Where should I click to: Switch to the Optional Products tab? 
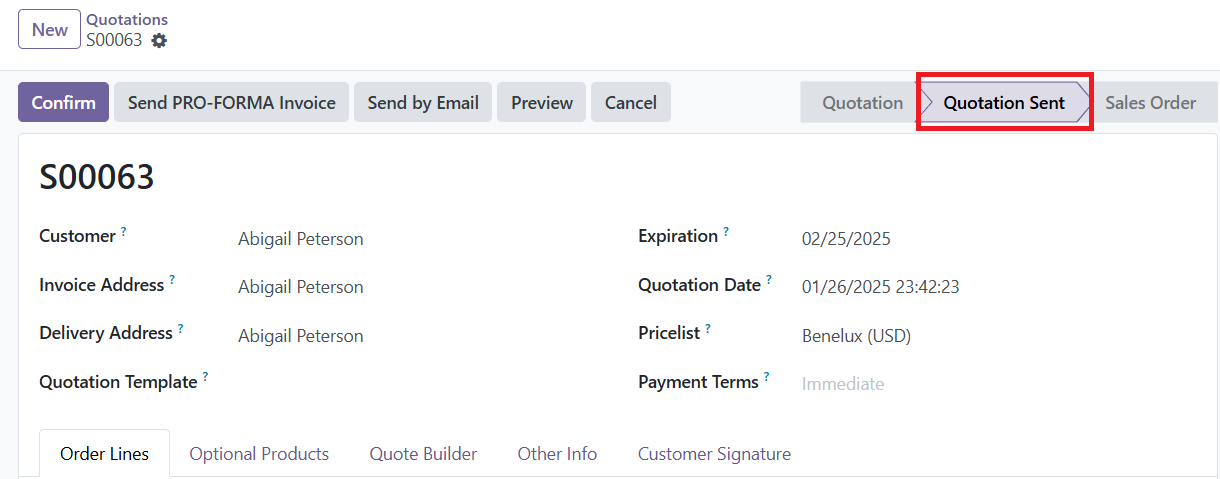[259, 454]
